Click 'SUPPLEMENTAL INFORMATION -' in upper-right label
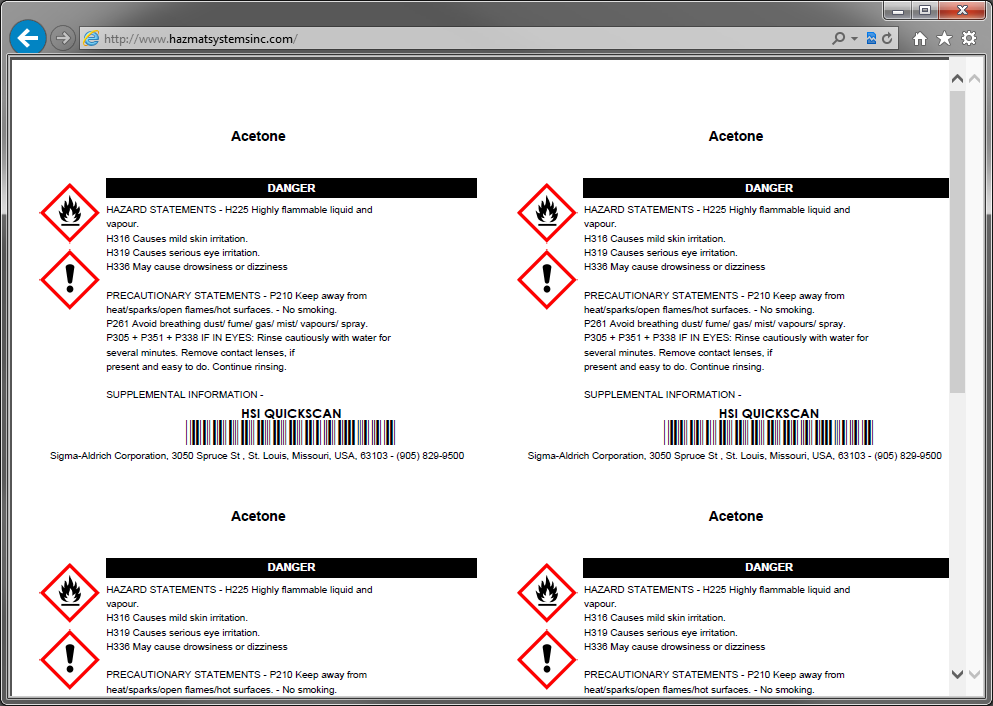The image size is (993, 706). tap(662, 394)
